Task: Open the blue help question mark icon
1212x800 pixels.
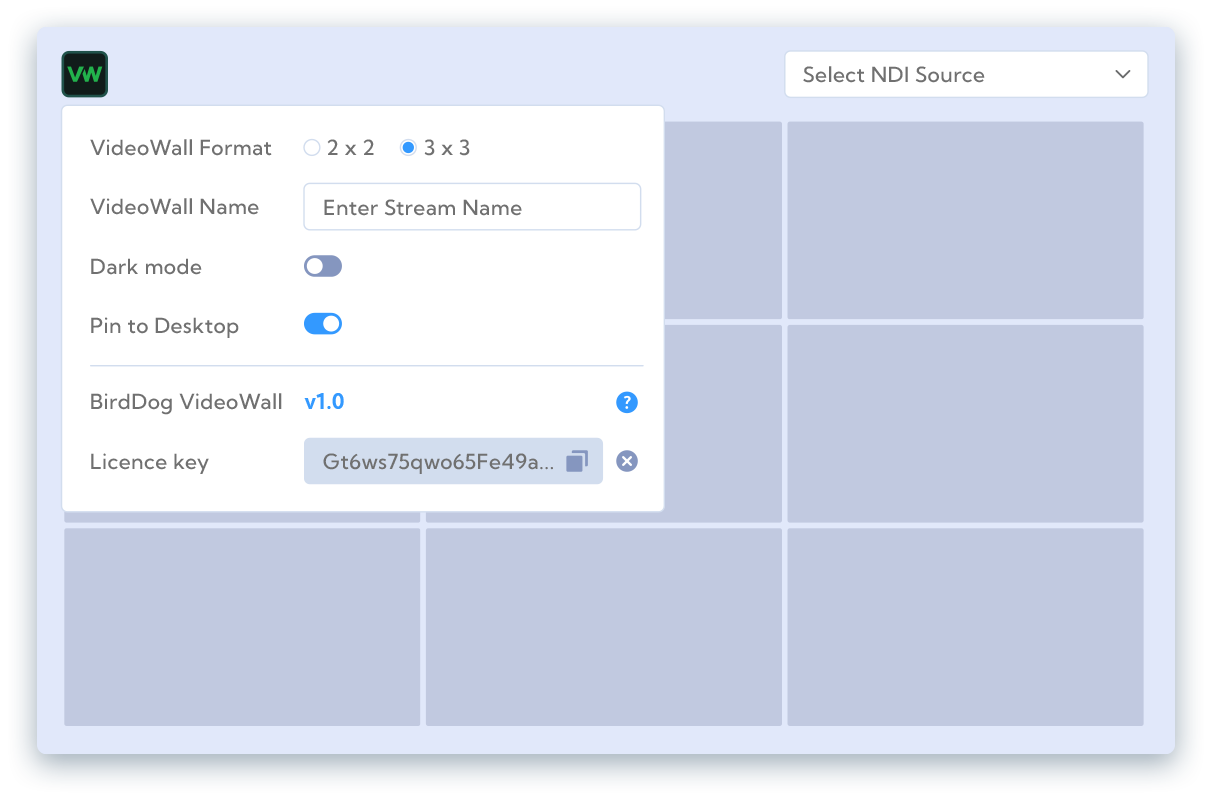Action: point(627,402)
